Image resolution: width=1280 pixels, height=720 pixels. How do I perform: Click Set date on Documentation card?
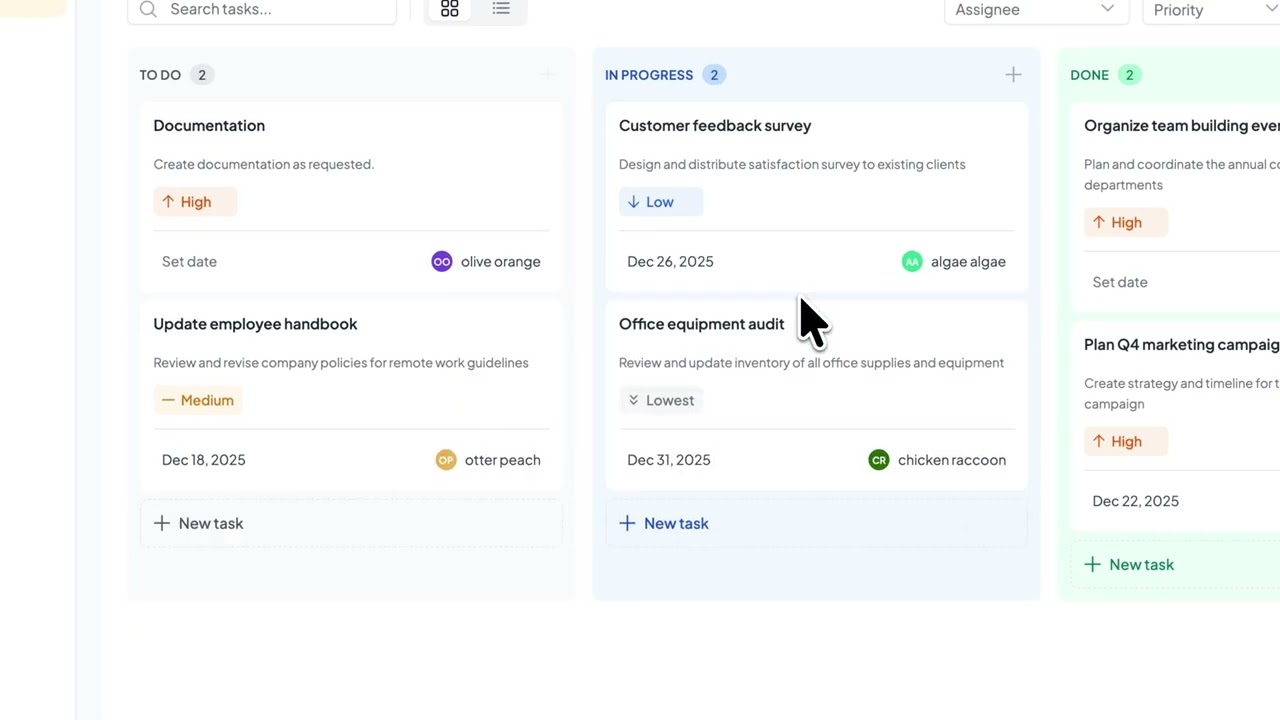click(189, 262)
